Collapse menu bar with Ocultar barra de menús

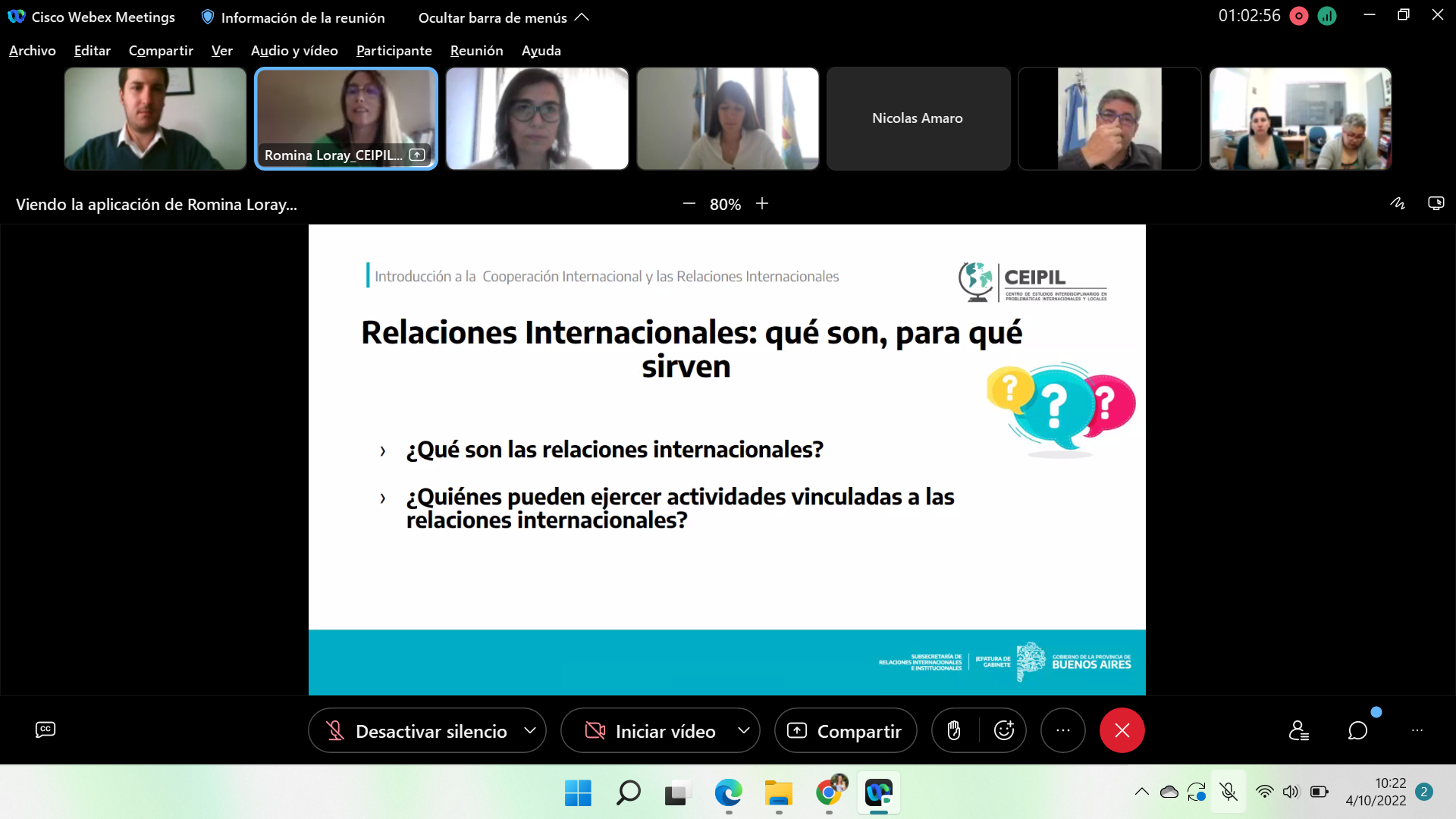point(504,17)
